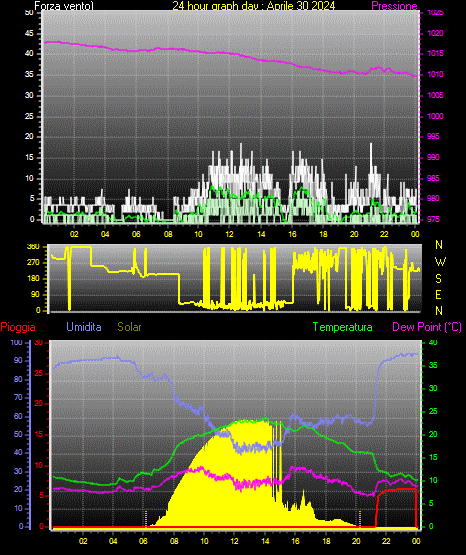Click the 22 hour marker on bottom graph
The image size is (466, 555).
pos(386,541)
